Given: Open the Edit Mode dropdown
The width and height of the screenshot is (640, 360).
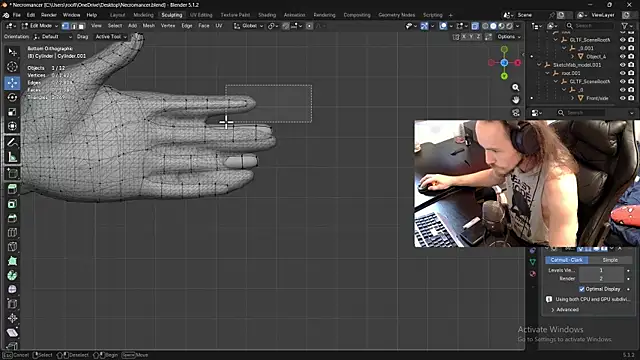Looking at the screenshot, I should coord(40,26).
